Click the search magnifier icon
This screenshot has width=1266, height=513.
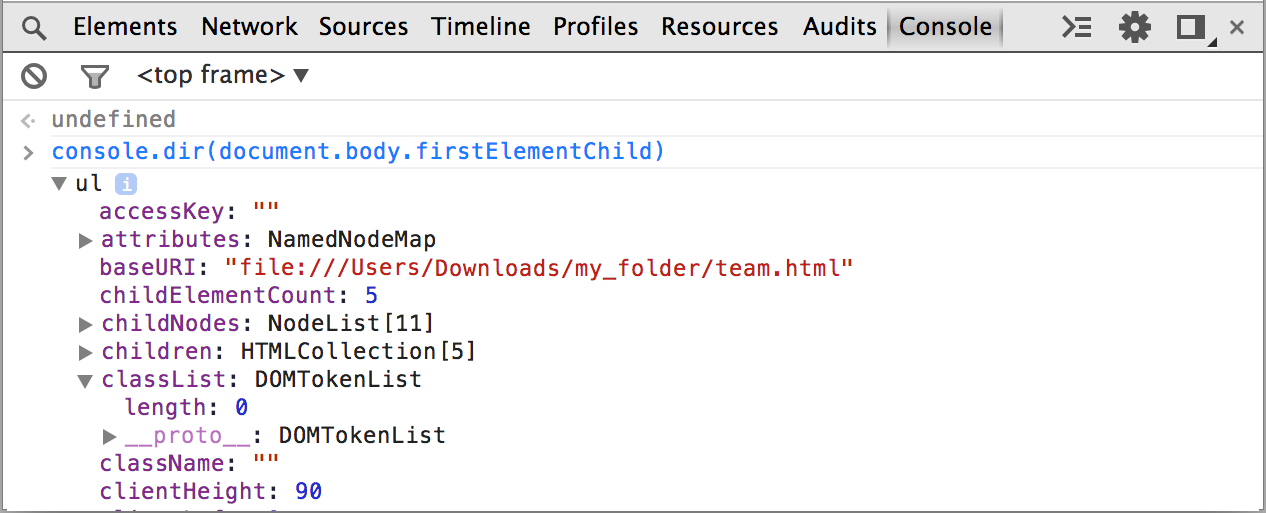coord(34,28)
